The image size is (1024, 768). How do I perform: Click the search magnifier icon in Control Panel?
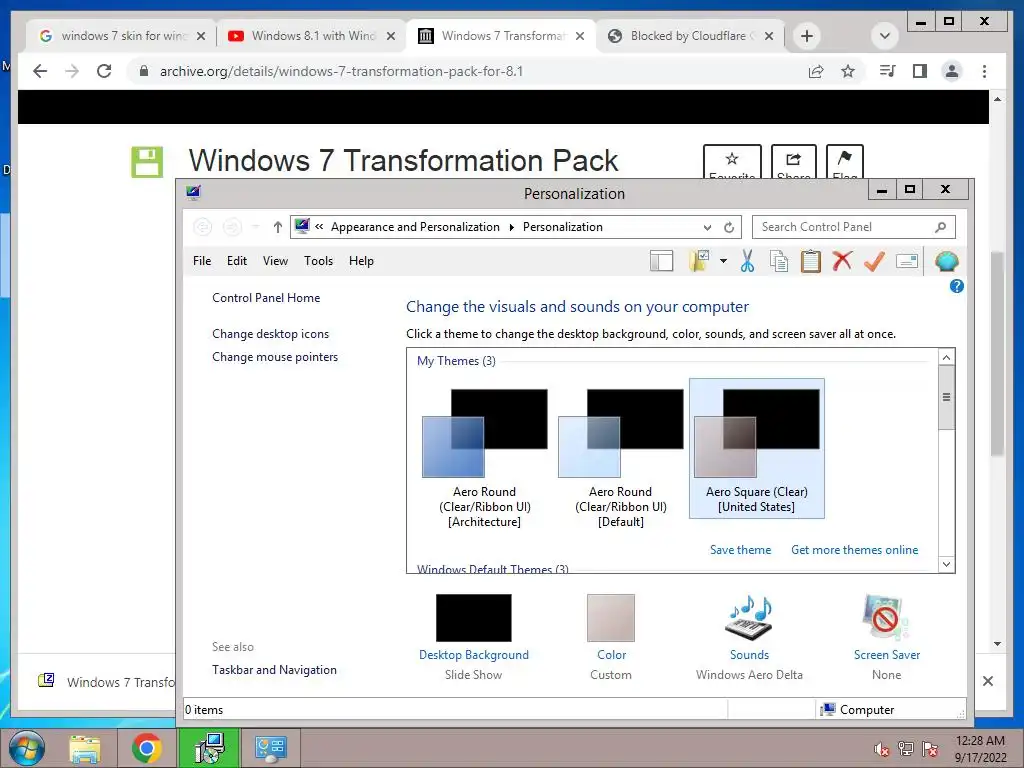pos(940,227)
